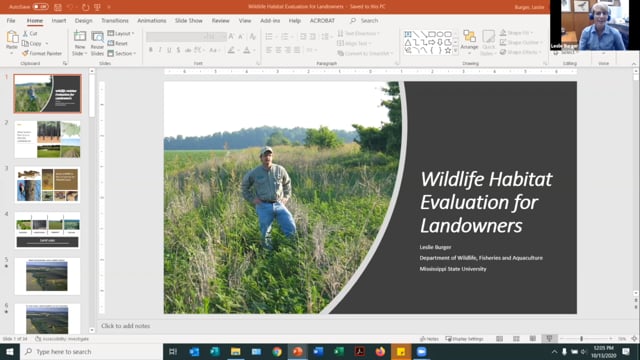Expand the shapes gallery More arrow
The image size is (640, 360).
tap(456, 51)
